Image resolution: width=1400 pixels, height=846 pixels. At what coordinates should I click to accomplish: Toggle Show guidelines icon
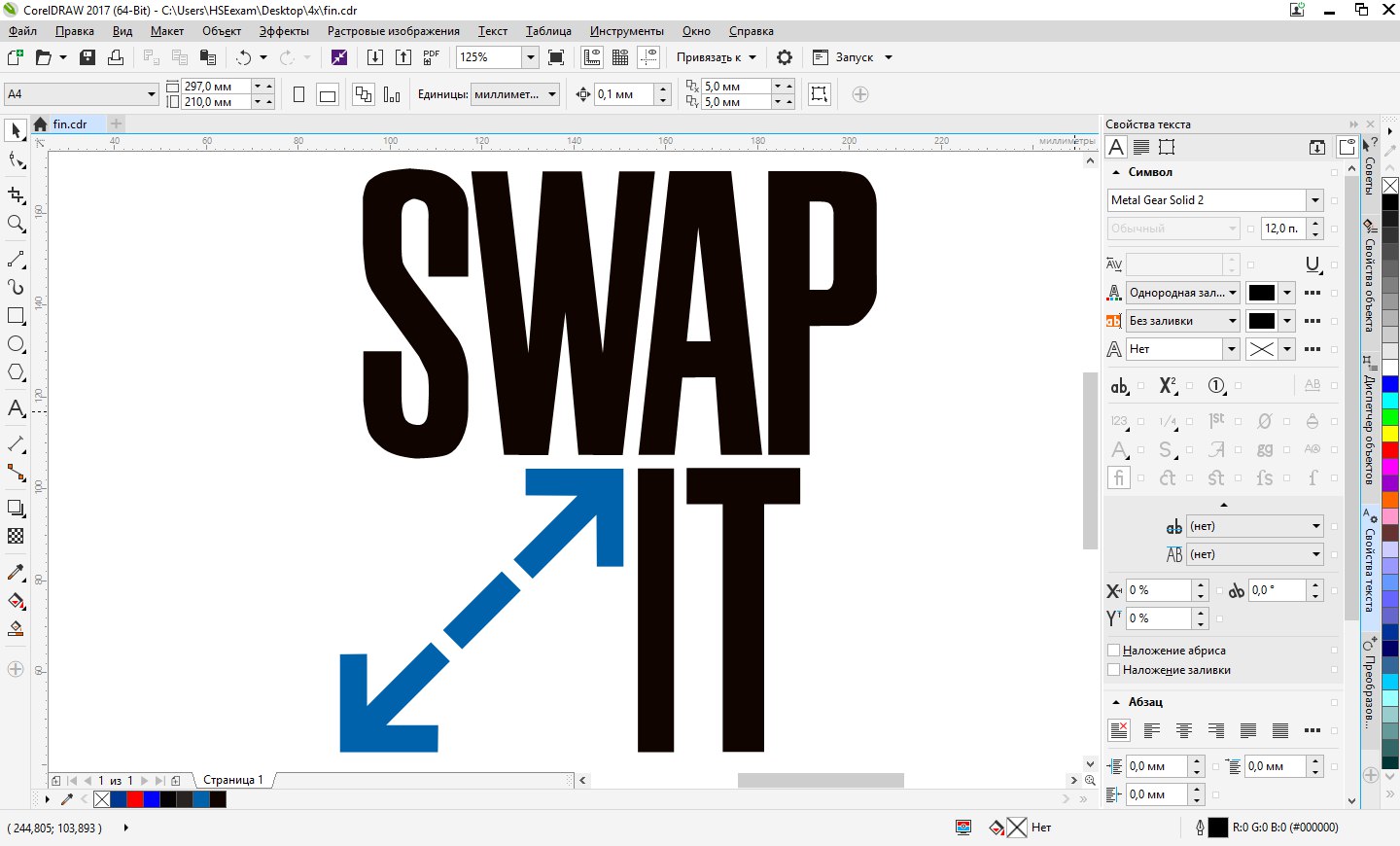pos(648,57)
